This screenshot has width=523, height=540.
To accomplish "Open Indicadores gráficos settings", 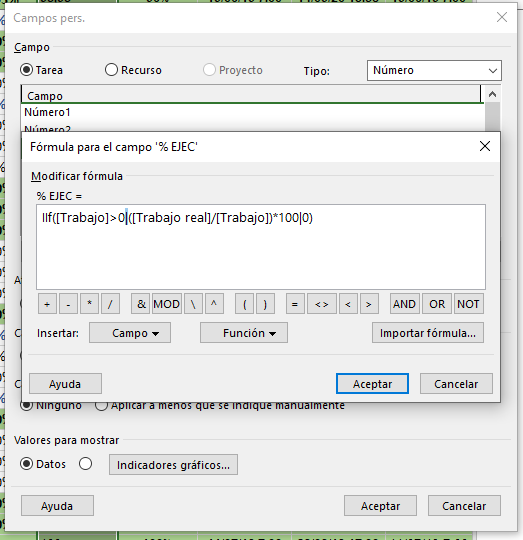I will pos(173,465).
